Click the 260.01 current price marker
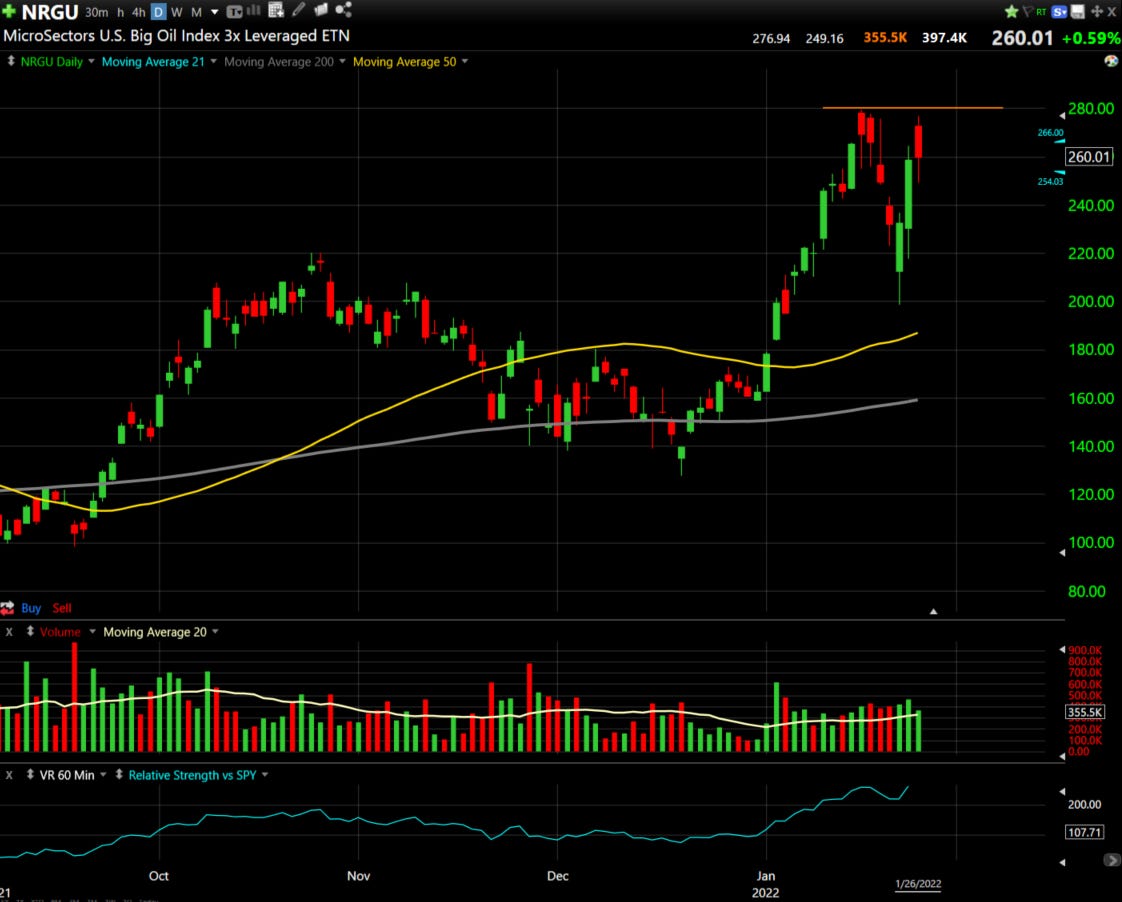 pos(1088,157)
